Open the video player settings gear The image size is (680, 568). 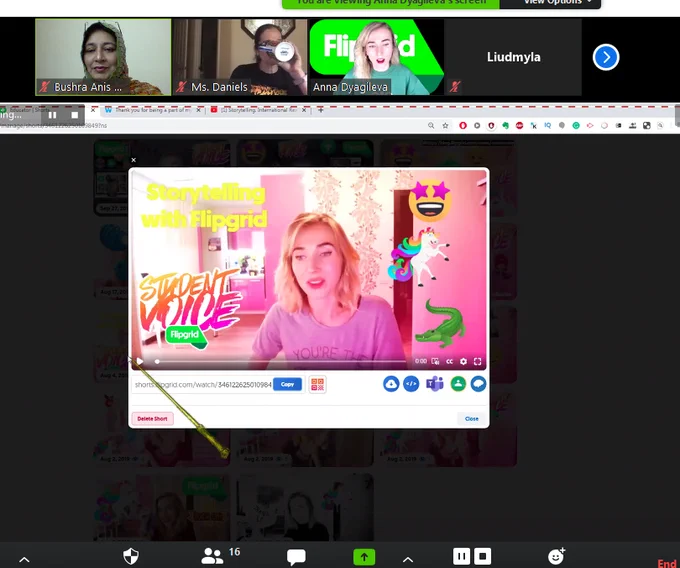(463, 361)
